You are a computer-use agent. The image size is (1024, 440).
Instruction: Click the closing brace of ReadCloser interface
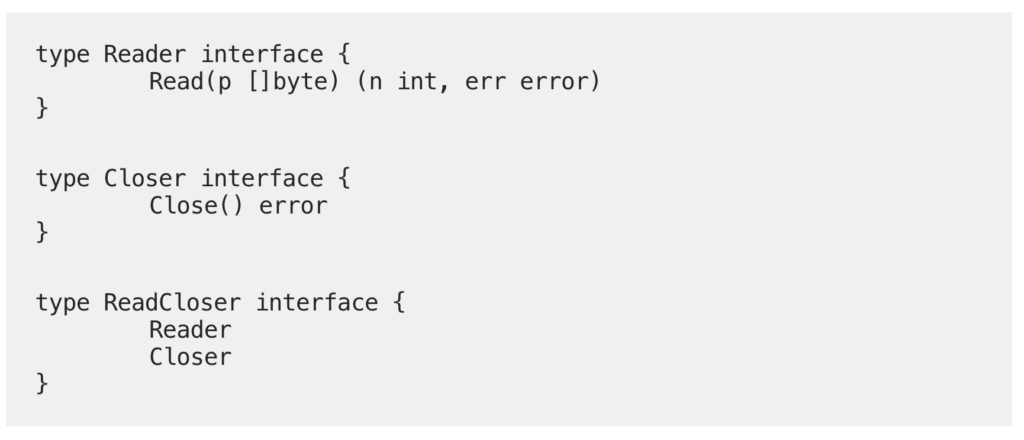42,384
